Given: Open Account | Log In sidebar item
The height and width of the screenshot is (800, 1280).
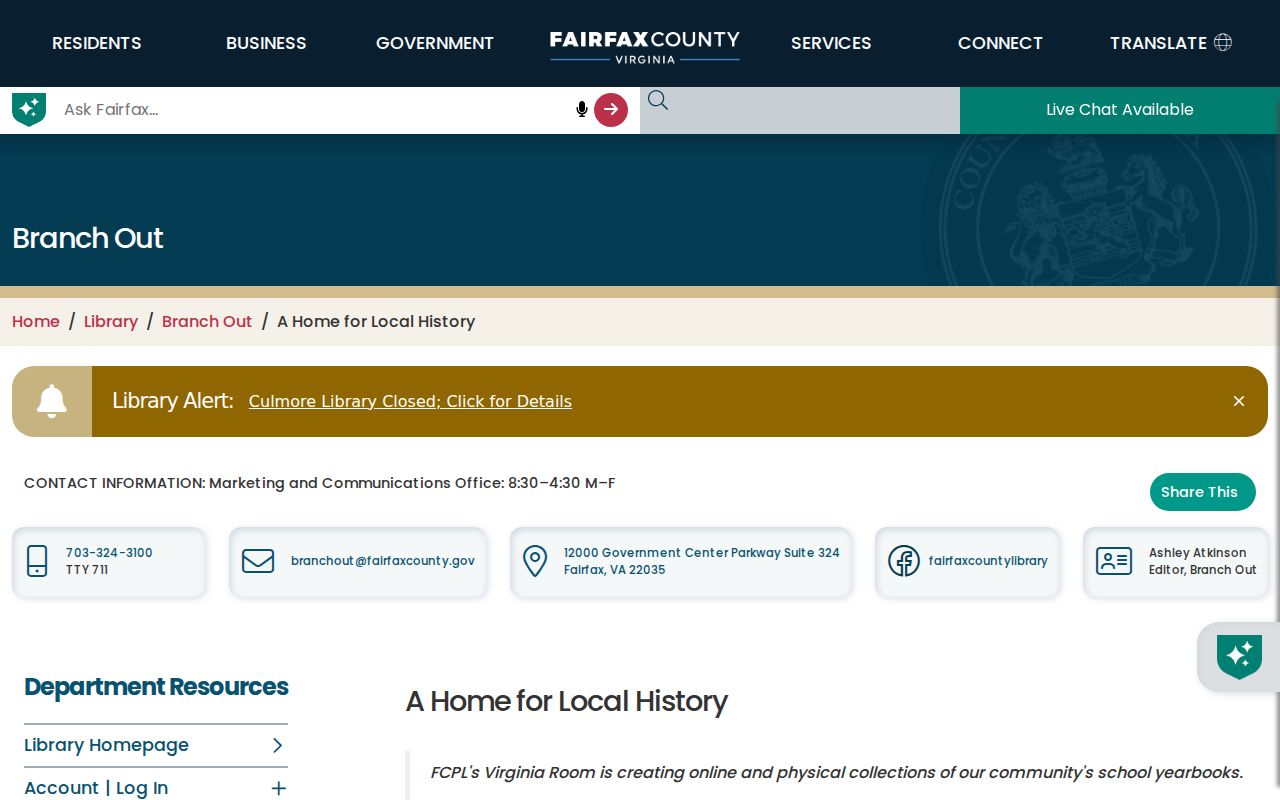Looking at the screenshot, I should pos(96,788).
